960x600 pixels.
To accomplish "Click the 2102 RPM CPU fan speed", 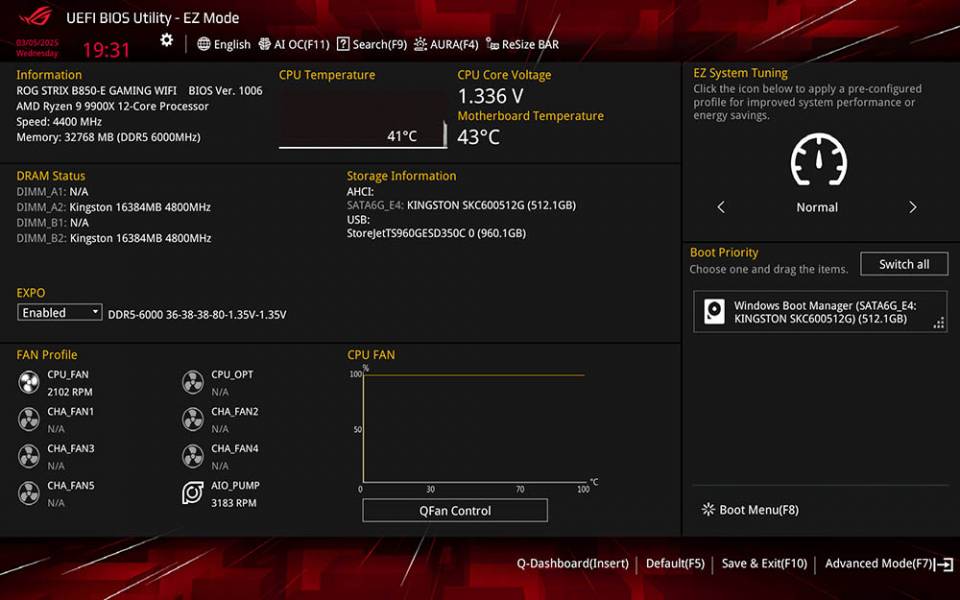I will (x=70, y=392).
